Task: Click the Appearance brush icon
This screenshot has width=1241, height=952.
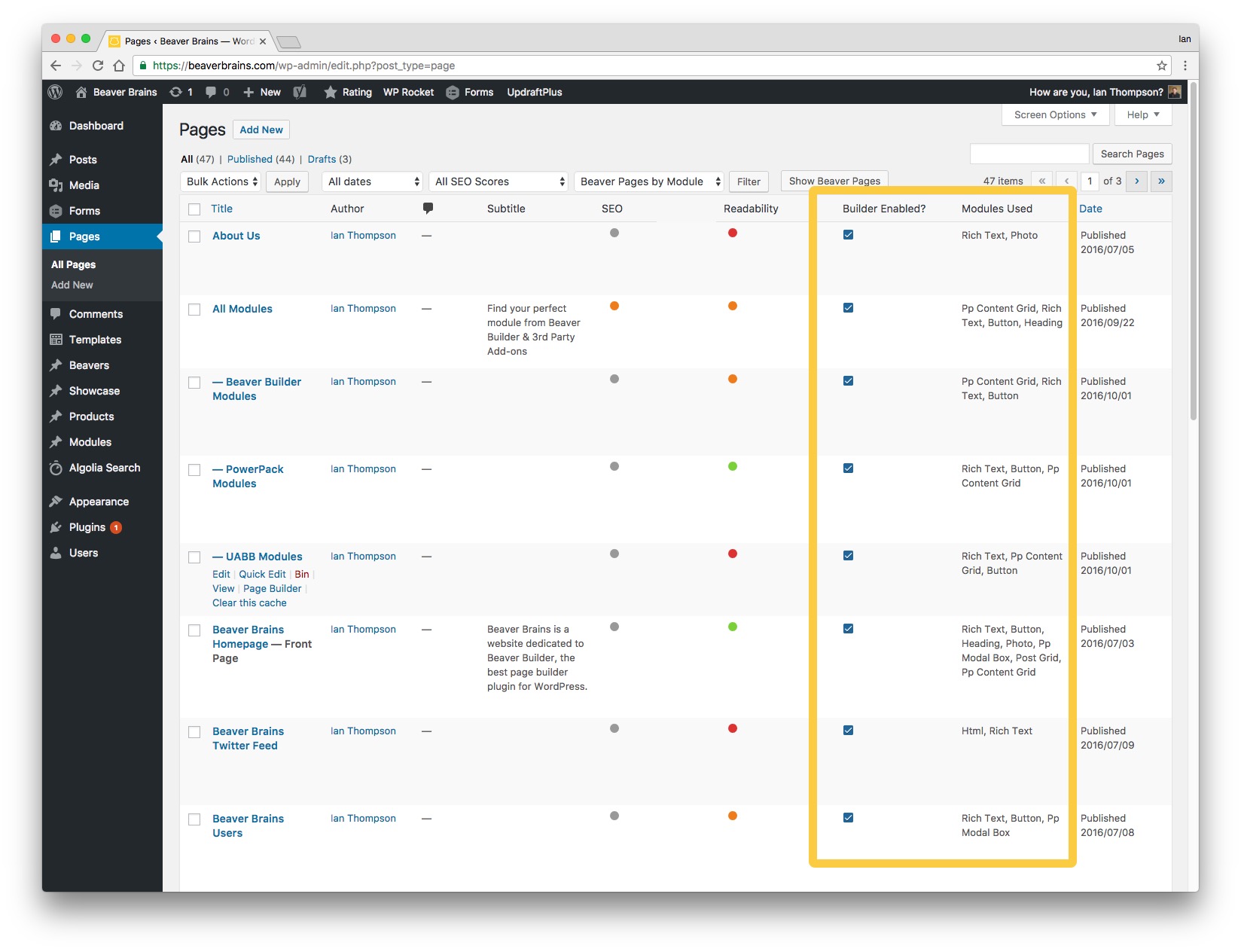Action: click(x=56, y=502)
